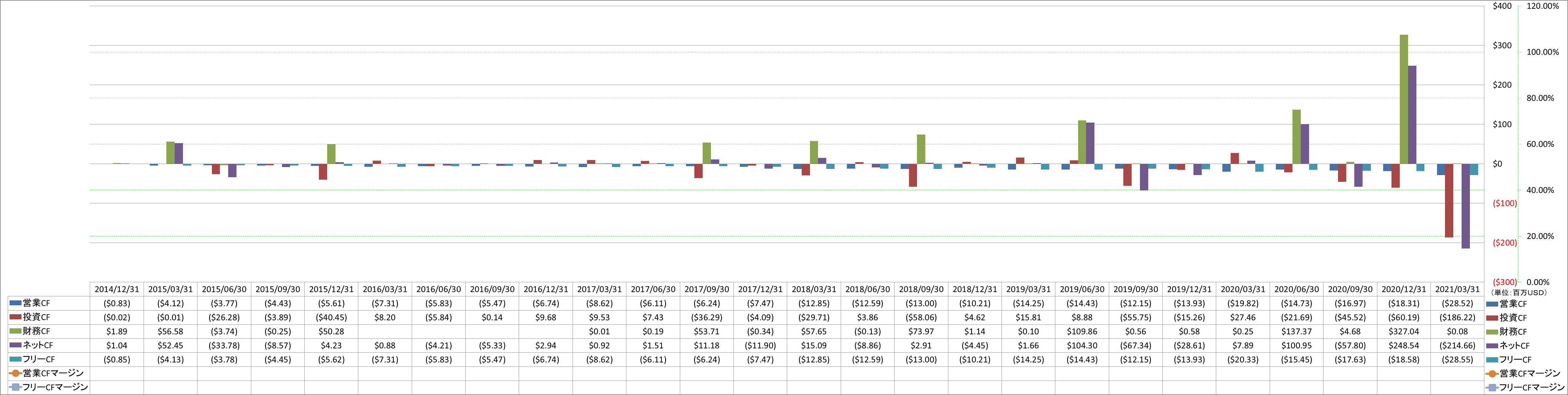
Task: Click the ($186.22) 投資CF cell for 2021/03/31
Action: [x=1457, y=317]
